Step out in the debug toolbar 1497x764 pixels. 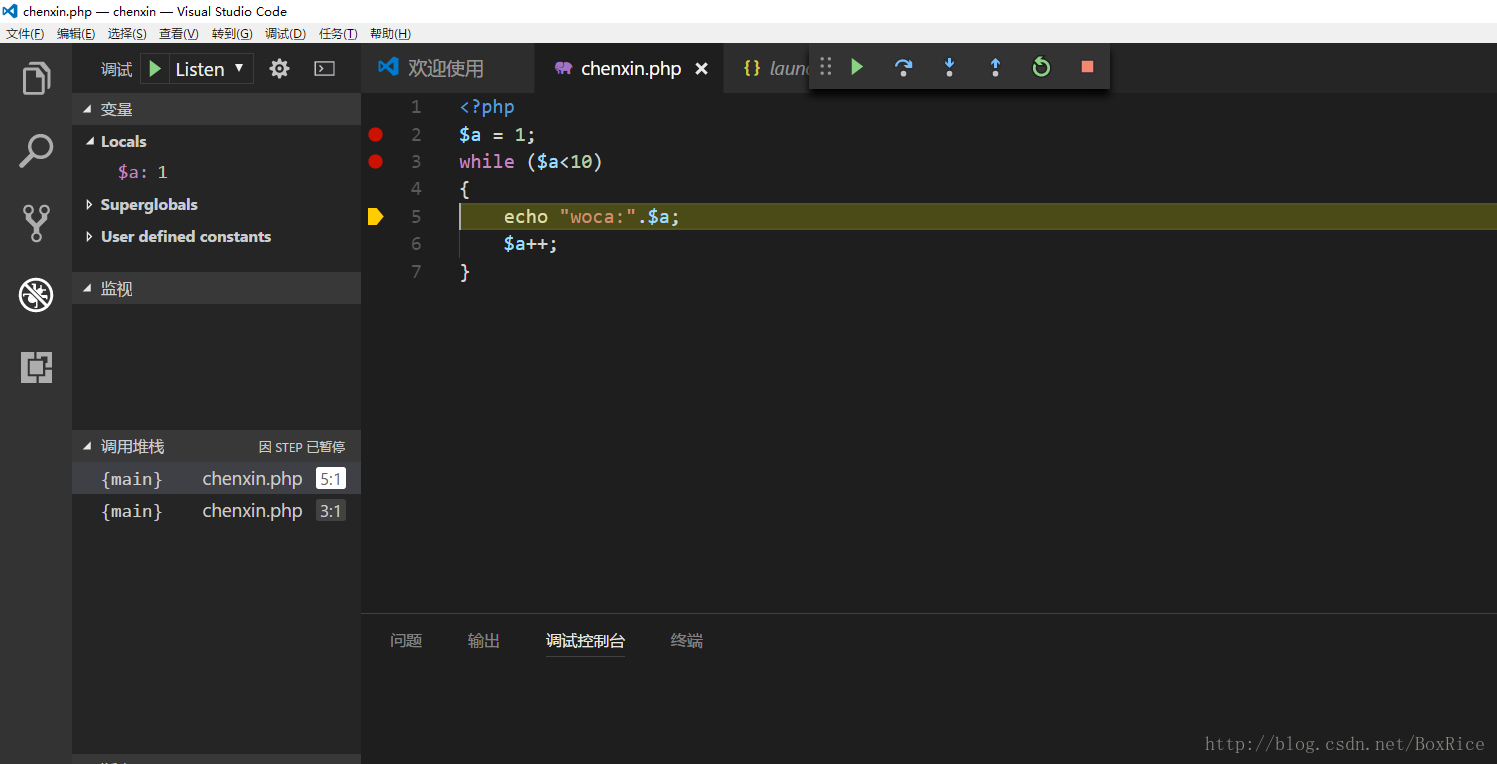(x=996, y=67)
